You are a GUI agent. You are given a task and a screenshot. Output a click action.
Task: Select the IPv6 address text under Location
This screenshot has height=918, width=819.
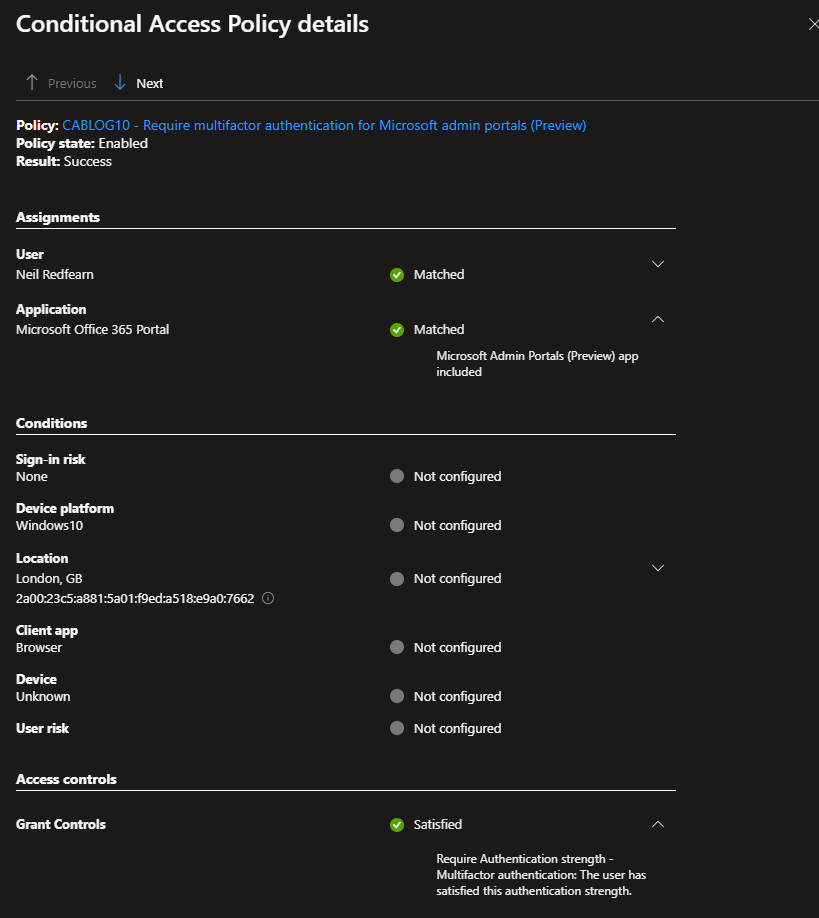[x=135, y=598]
